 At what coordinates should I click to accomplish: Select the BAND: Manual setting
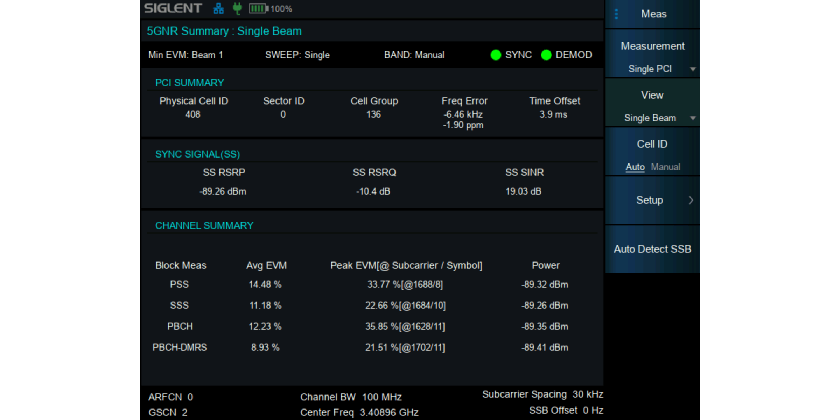pyautogui.click(x=414, y=55)
